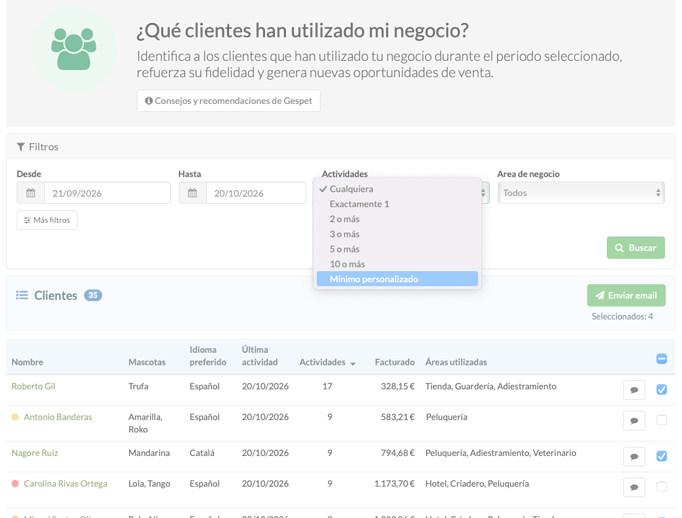682x518 pixels.
Task: Click Última actividad column header
Action: 260,356
